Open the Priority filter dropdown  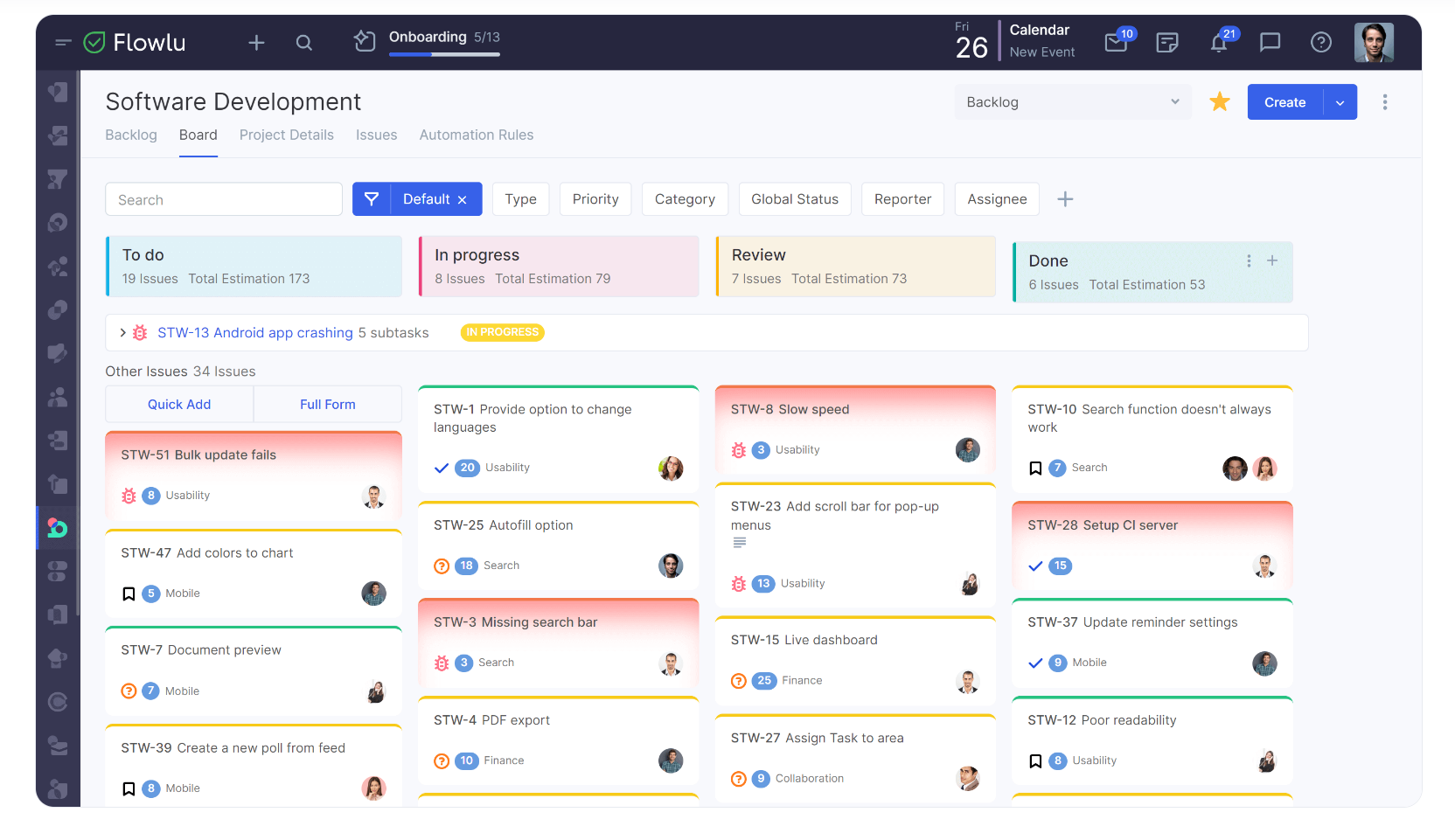(595, 199)
